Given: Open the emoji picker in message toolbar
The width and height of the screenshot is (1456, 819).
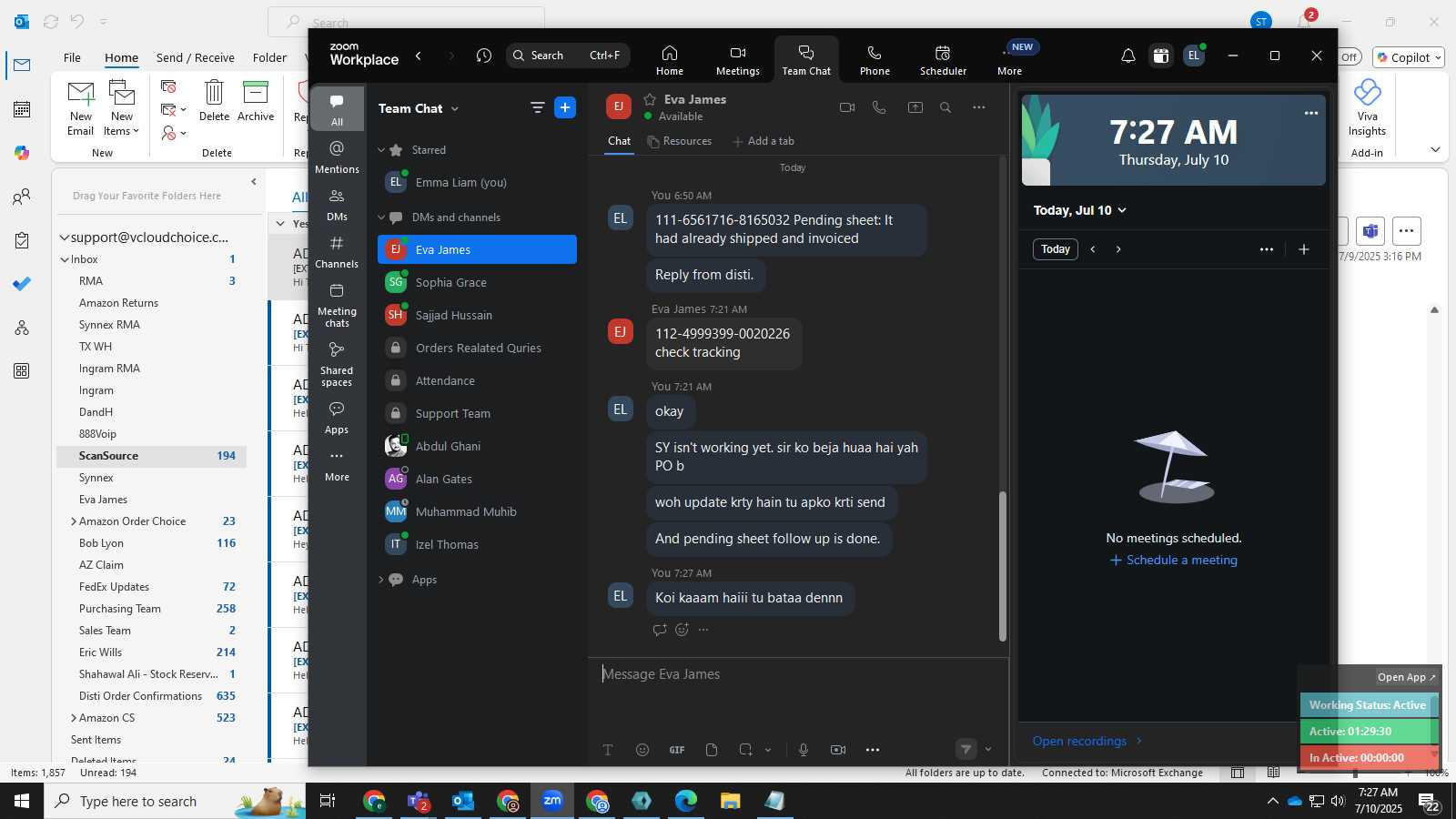Looking at the screenshot, I should [x=642, y=750].
